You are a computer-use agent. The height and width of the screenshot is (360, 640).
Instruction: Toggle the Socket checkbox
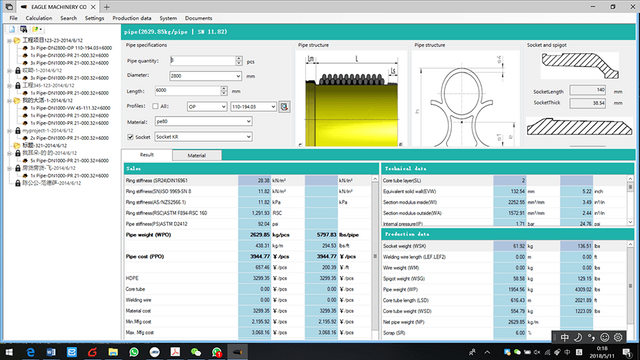[x=130, y=137]
